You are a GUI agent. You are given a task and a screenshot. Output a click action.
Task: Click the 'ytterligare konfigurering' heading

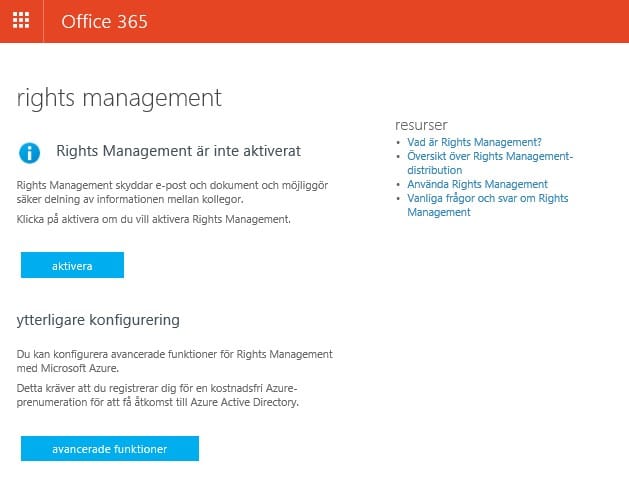point(98,320)
